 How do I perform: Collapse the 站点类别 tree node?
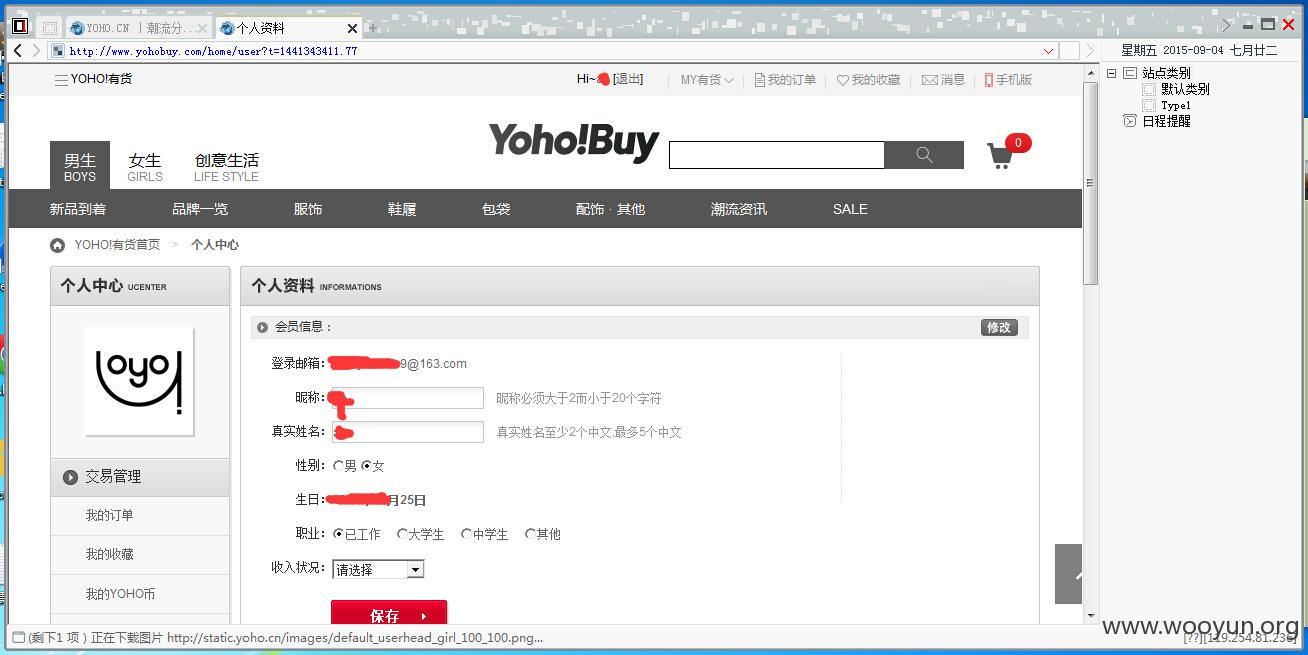1111,73
